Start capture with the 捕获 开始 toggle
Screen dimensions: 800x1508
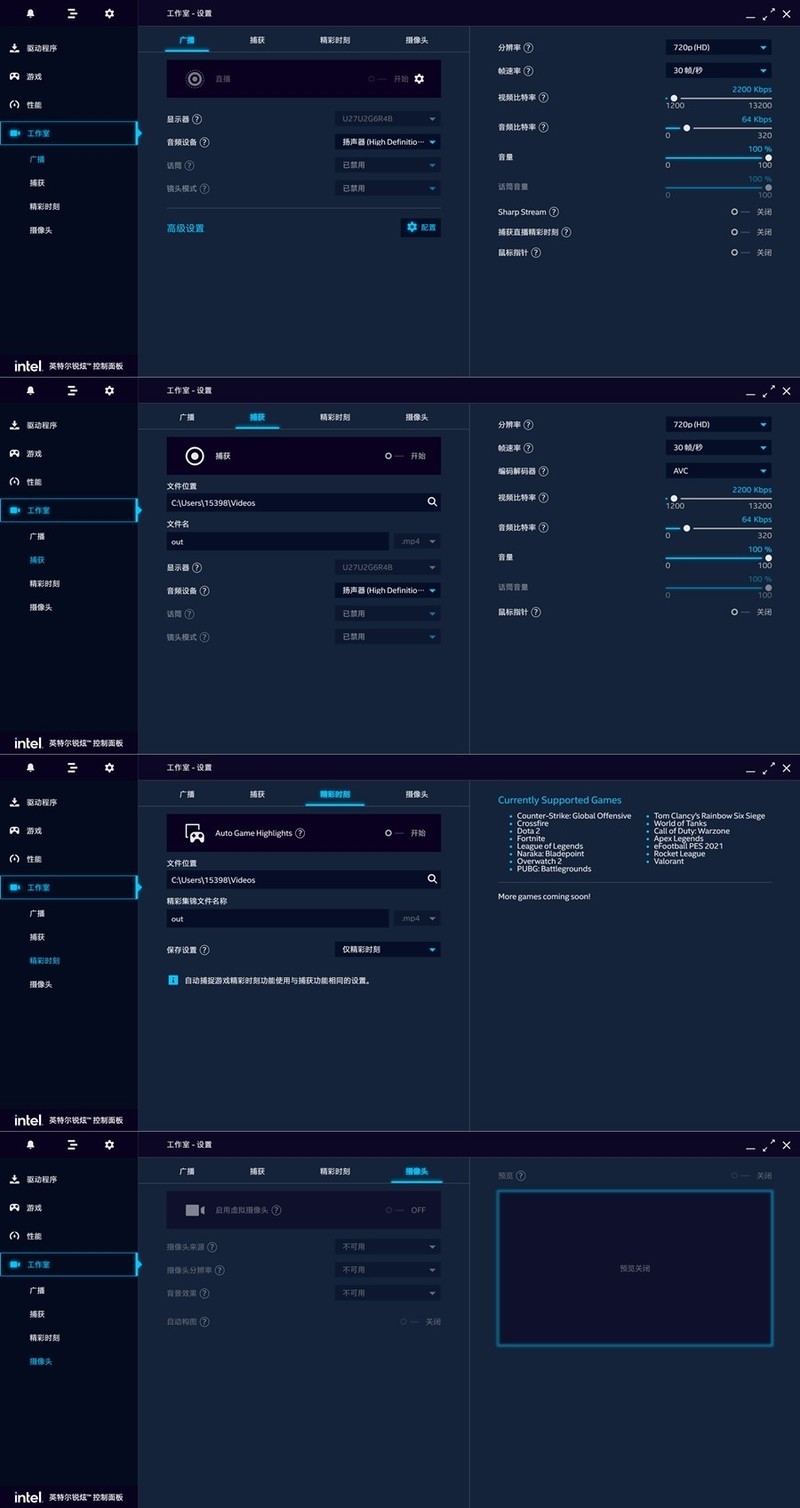click(x=394, y=456)
